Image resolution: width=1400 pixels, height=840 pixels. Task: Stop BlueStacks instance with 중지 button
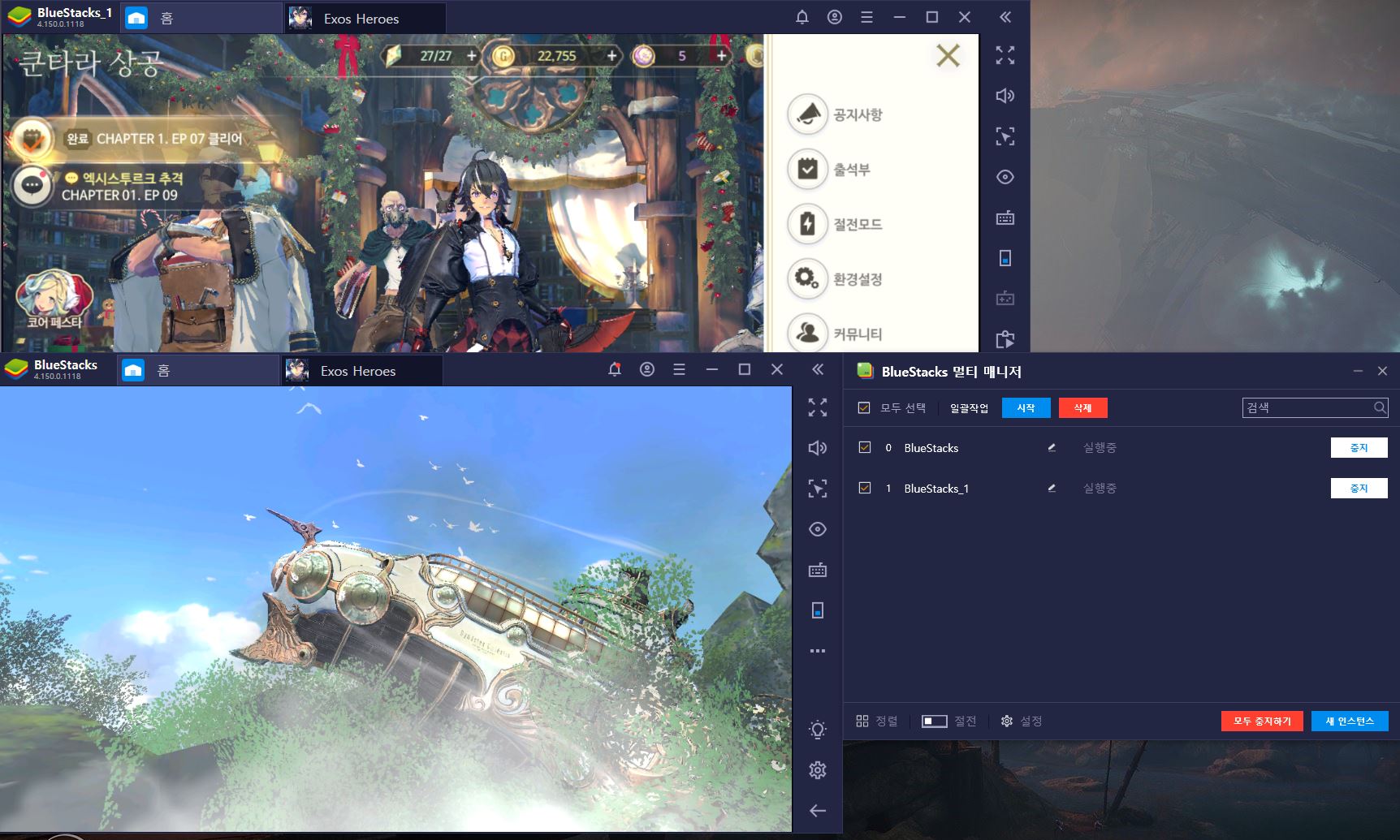[1359, 448]
